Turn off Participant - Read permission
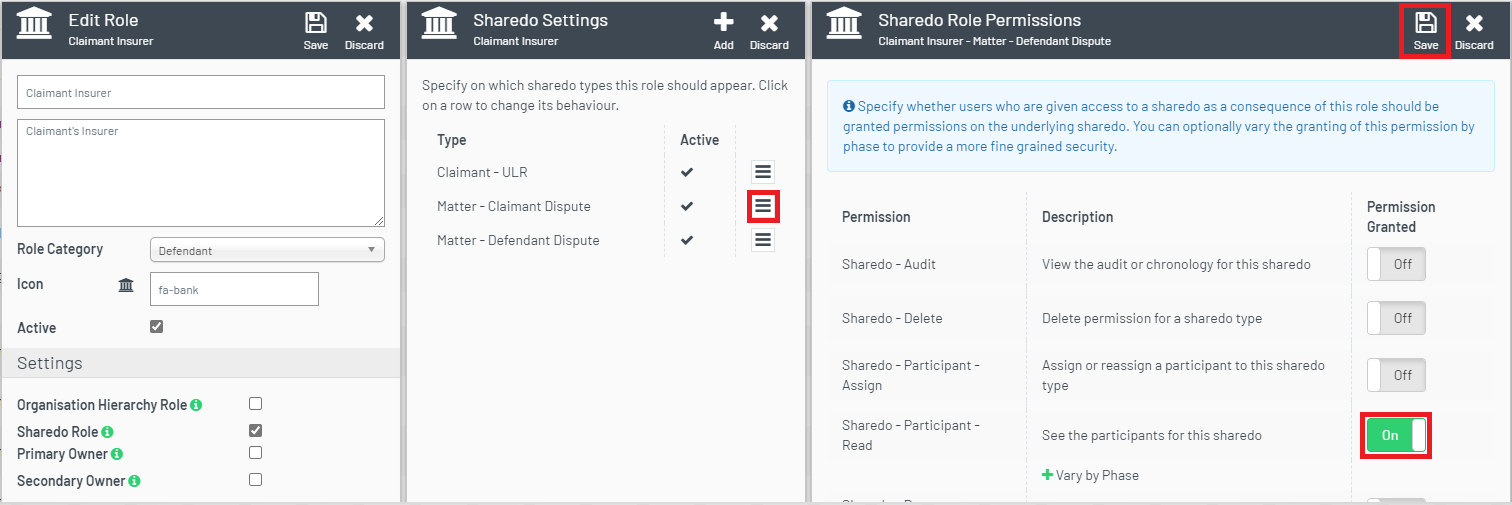The height and width of the screenshot is (505, 1512). [x=1396, y=435]
